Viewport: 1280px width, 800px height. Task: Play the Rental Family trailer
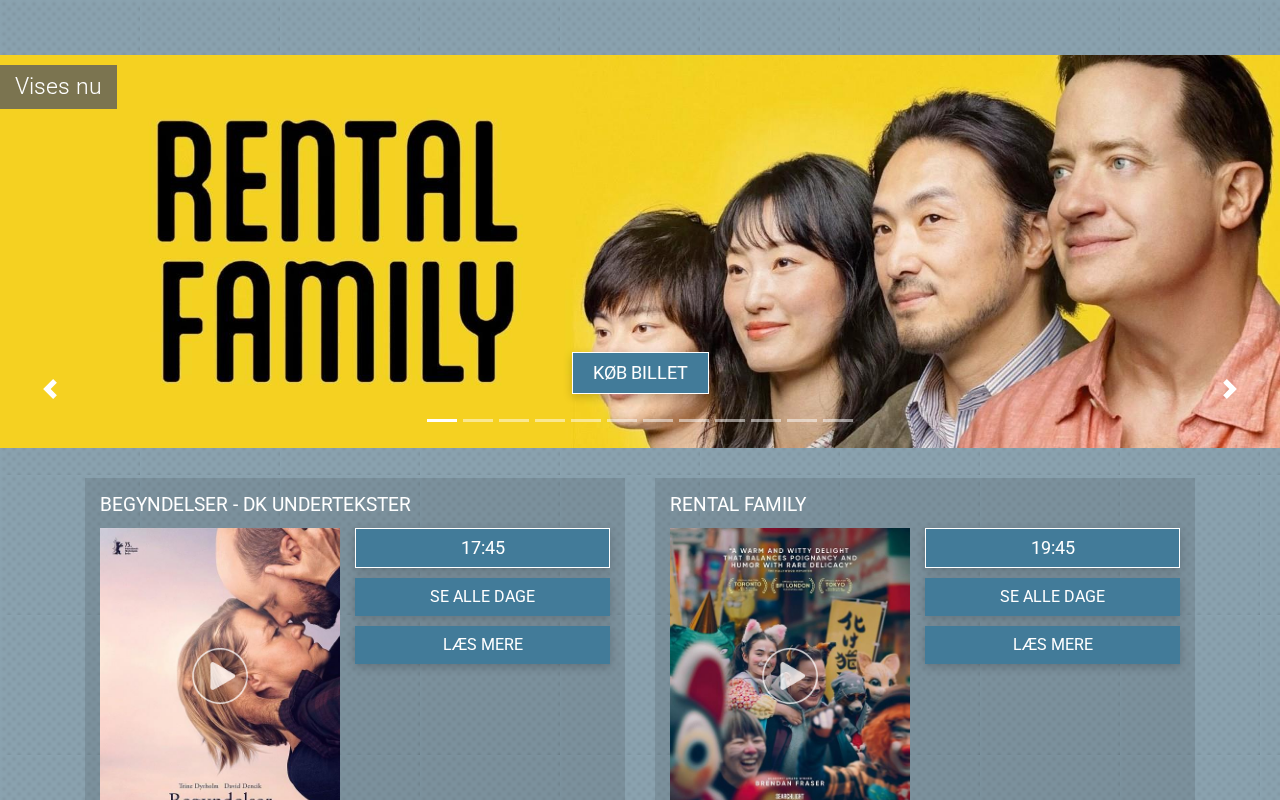tap(790, 676)
